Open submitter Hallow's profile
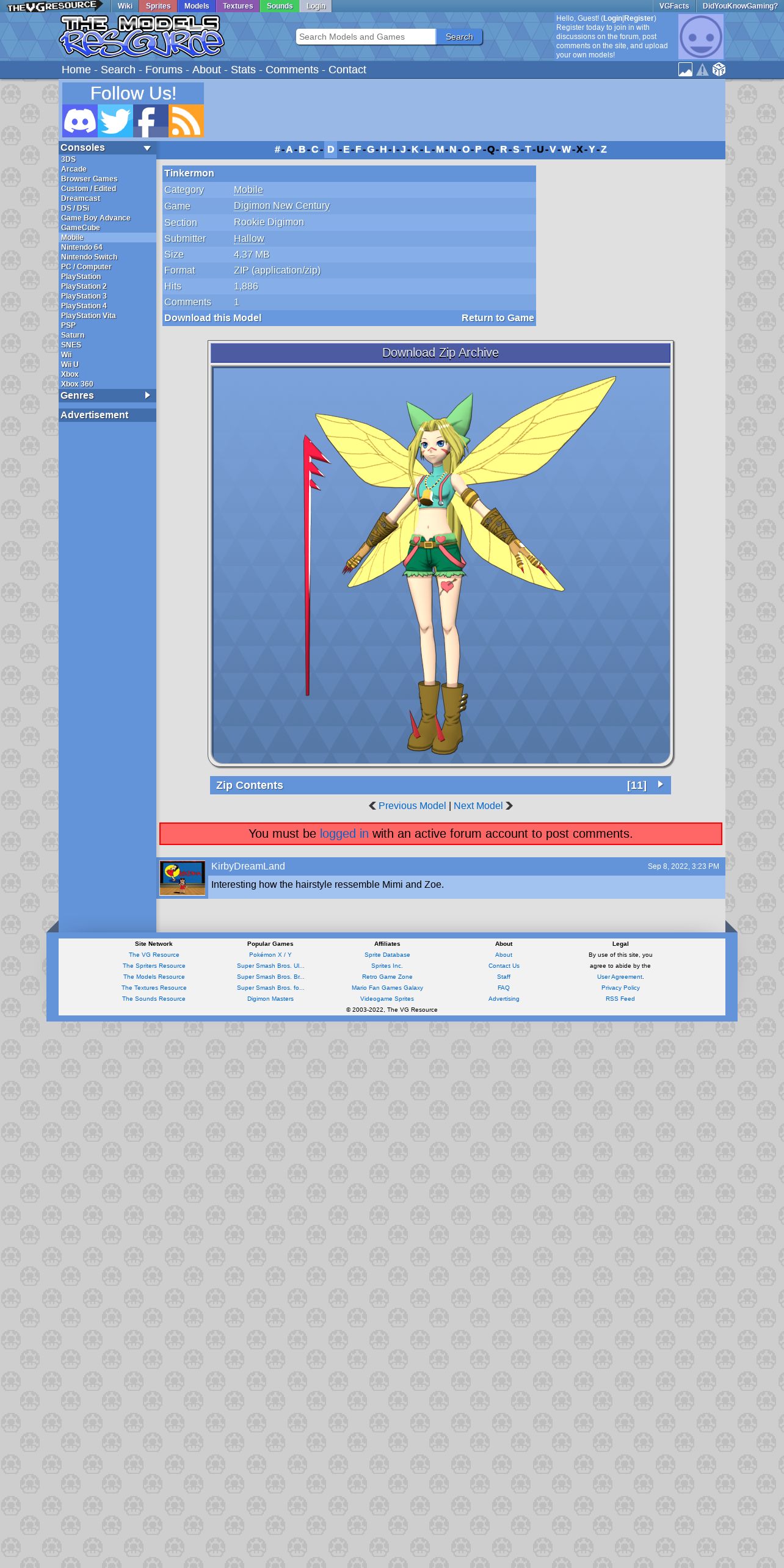Image resolution: width=784 pixels, height=1568 pixels. point(249,239)
